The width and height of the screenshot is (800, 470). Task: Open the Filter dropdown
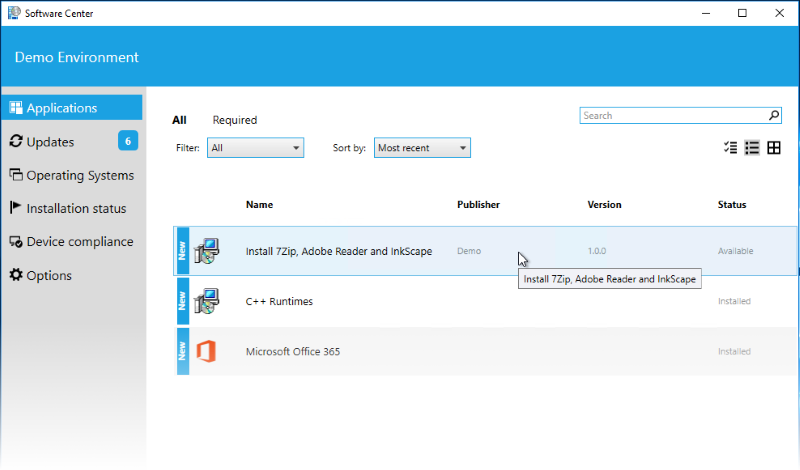click(255, 148)
